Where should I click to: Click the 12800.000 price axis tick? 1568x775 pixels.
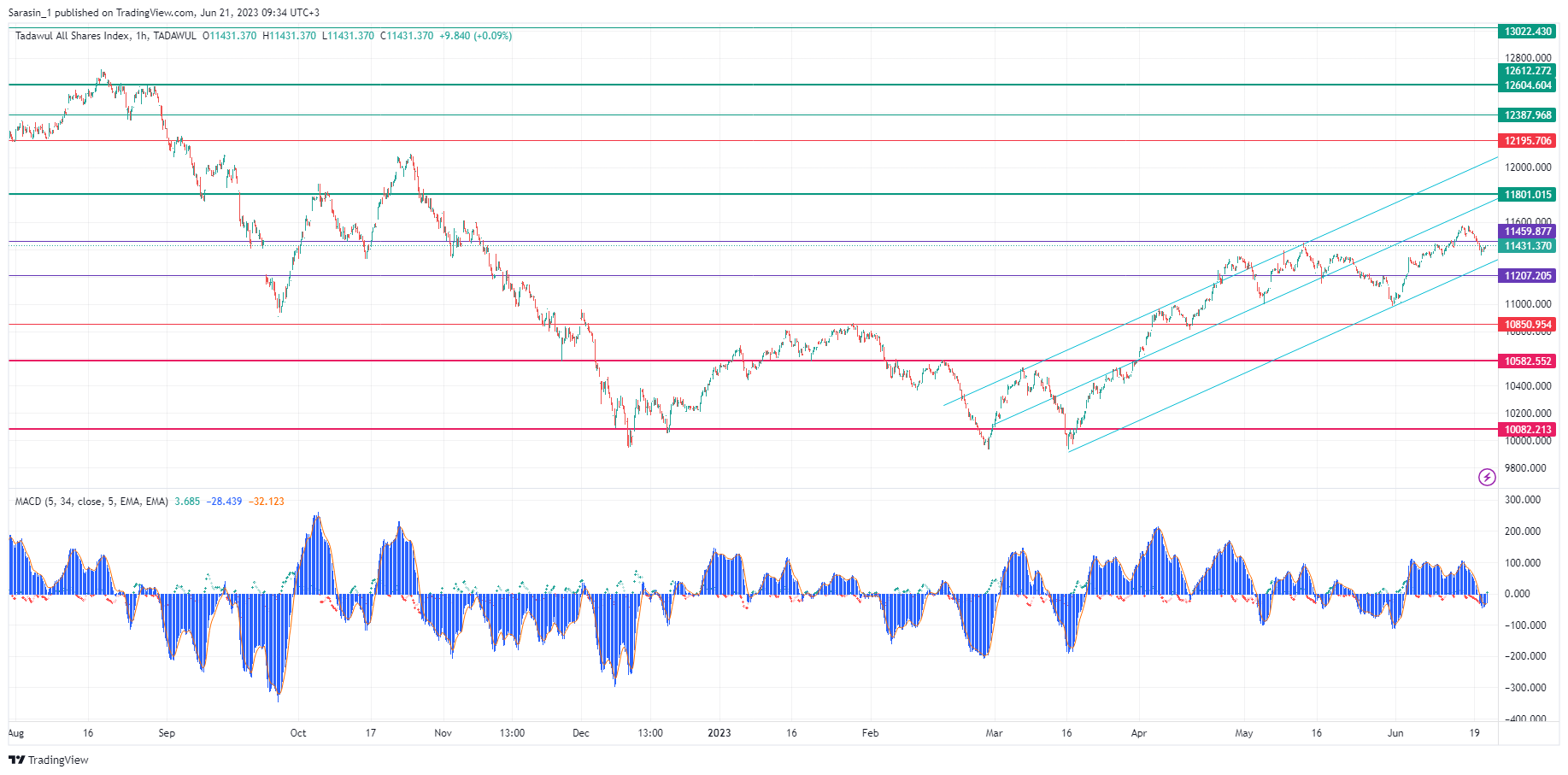tap(1528, 58)
